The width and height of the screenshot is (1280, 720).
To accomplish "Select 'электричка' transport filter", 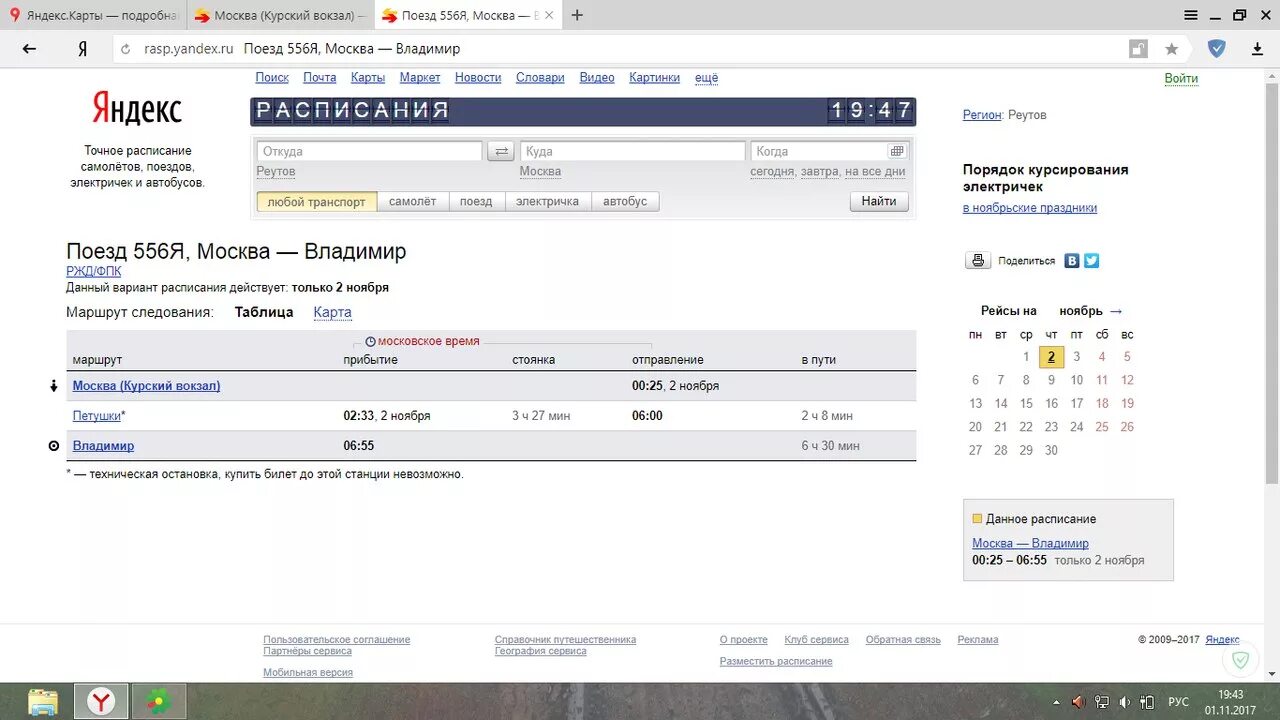I will 547,201.
